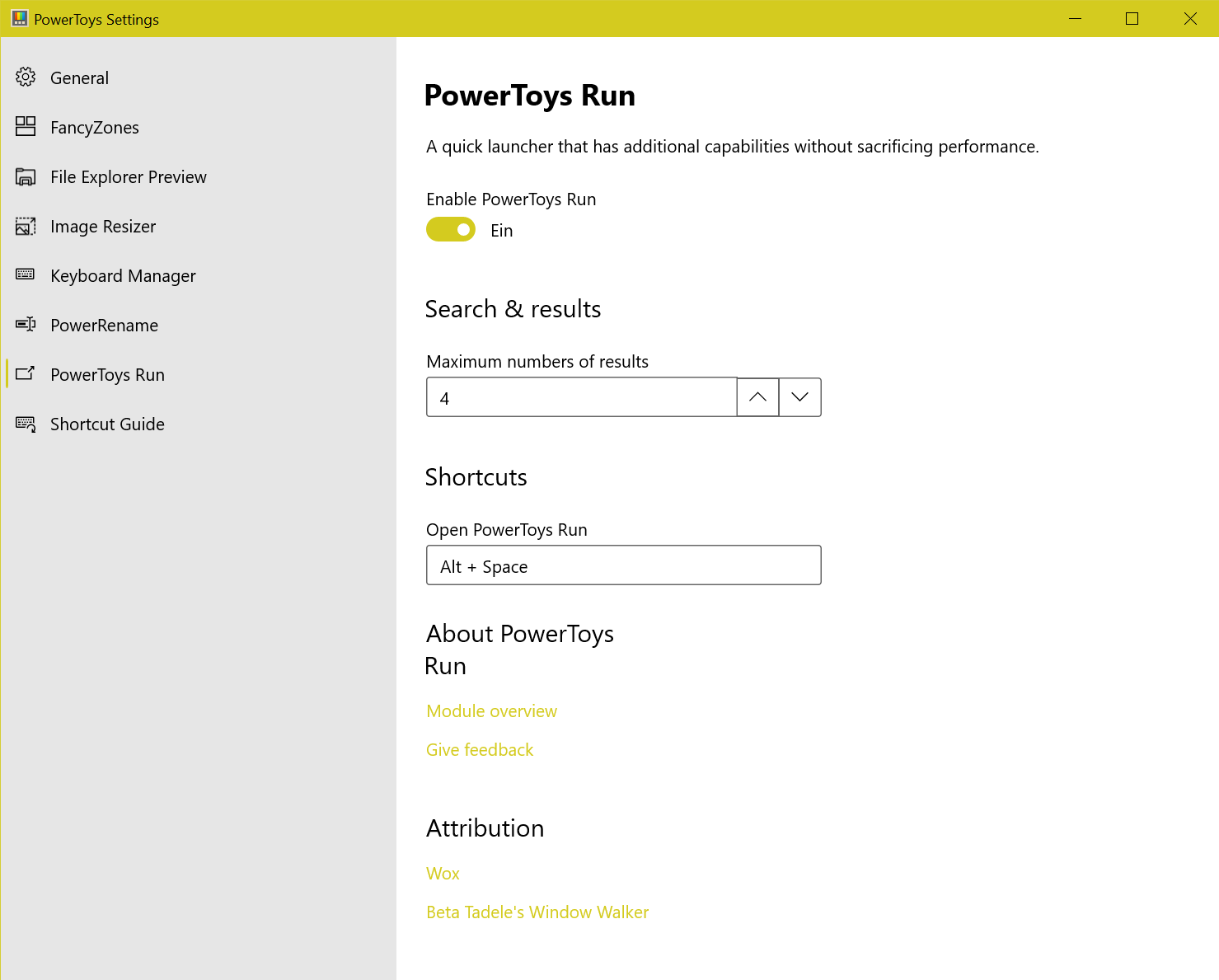Click the Open PowerToys Run shortcut field
The width and height of the screenshot is (1219, 980).
tap(624, 565)
